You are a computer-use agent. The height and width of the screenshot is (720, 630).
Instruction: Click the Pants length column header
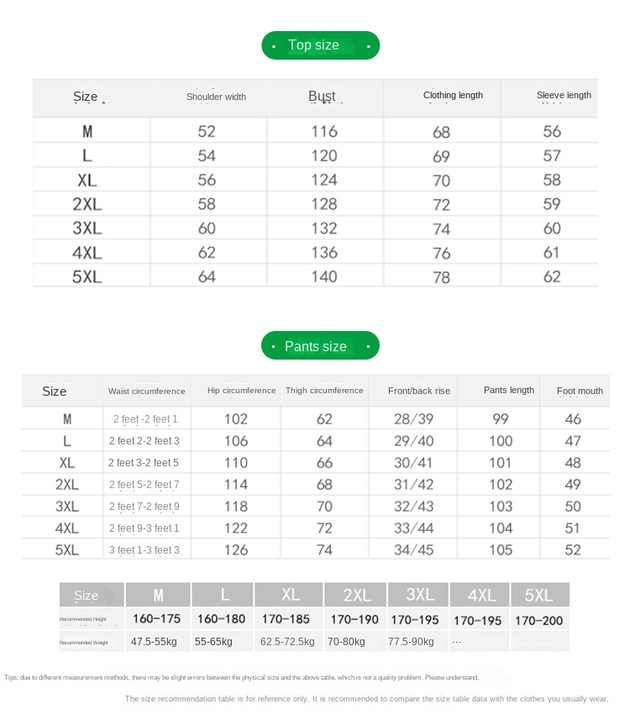click(509, 390)
